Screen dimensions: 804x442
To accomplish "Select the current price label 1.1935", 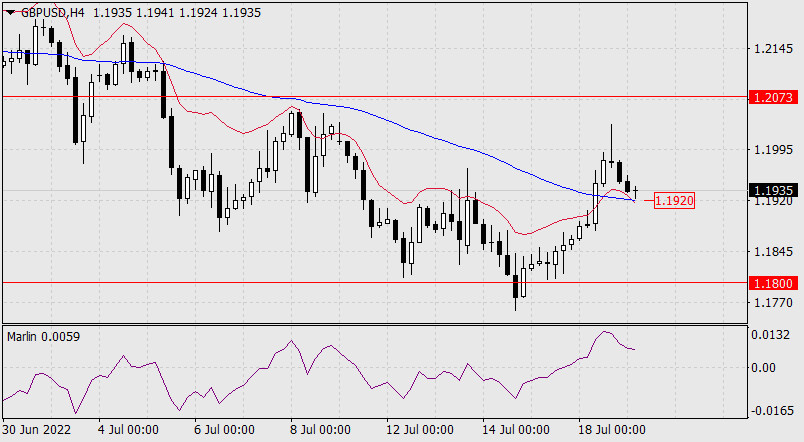I will (x=774, y=190).
